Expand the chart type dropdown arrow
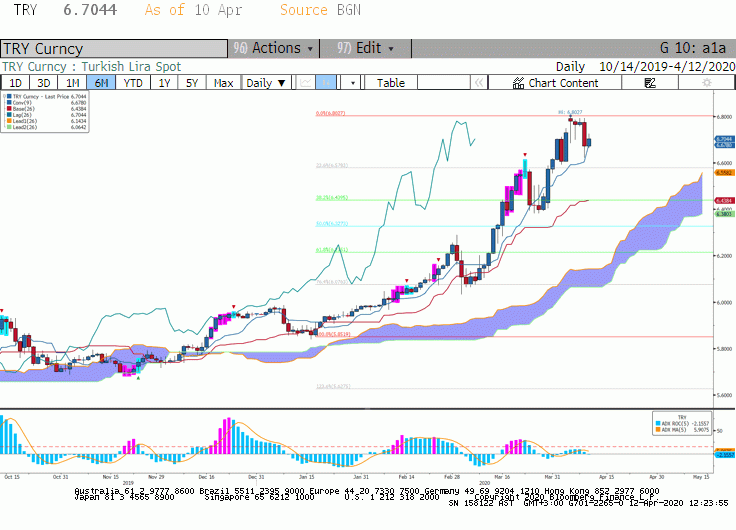 (x=353, y=83)
